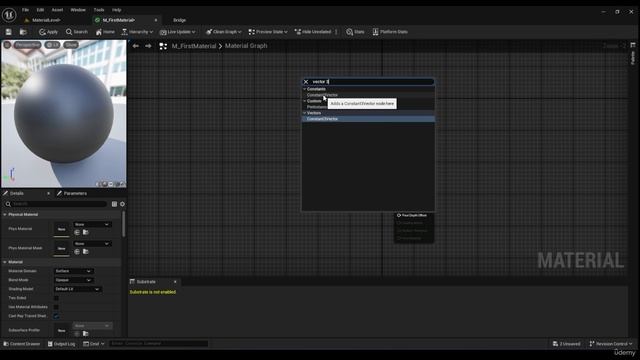Navigate forward in material graph

(x=148, y=46)
